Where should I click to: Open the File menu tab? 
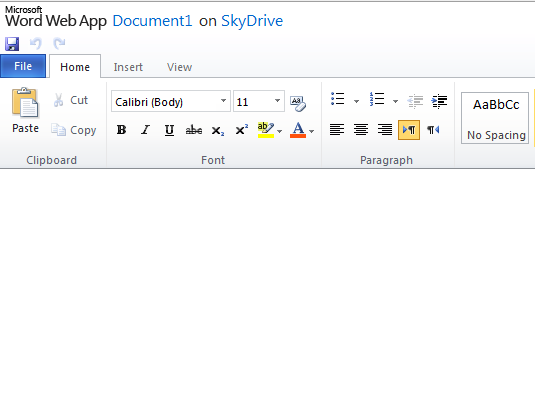pyautogui.click(x=23, y=66)
